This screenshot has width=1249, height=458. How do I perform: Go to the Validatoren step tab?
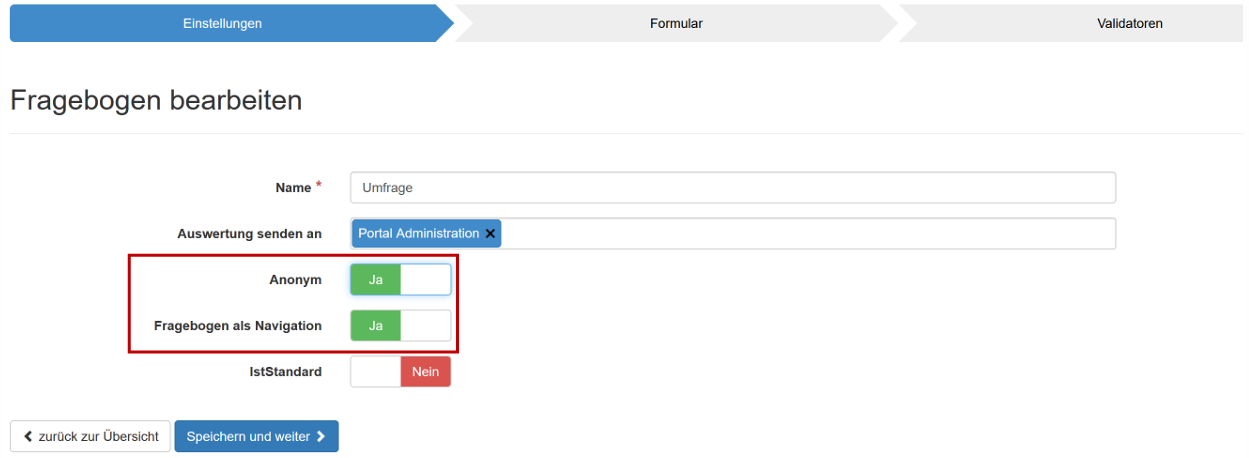[x=1129, y=23]
